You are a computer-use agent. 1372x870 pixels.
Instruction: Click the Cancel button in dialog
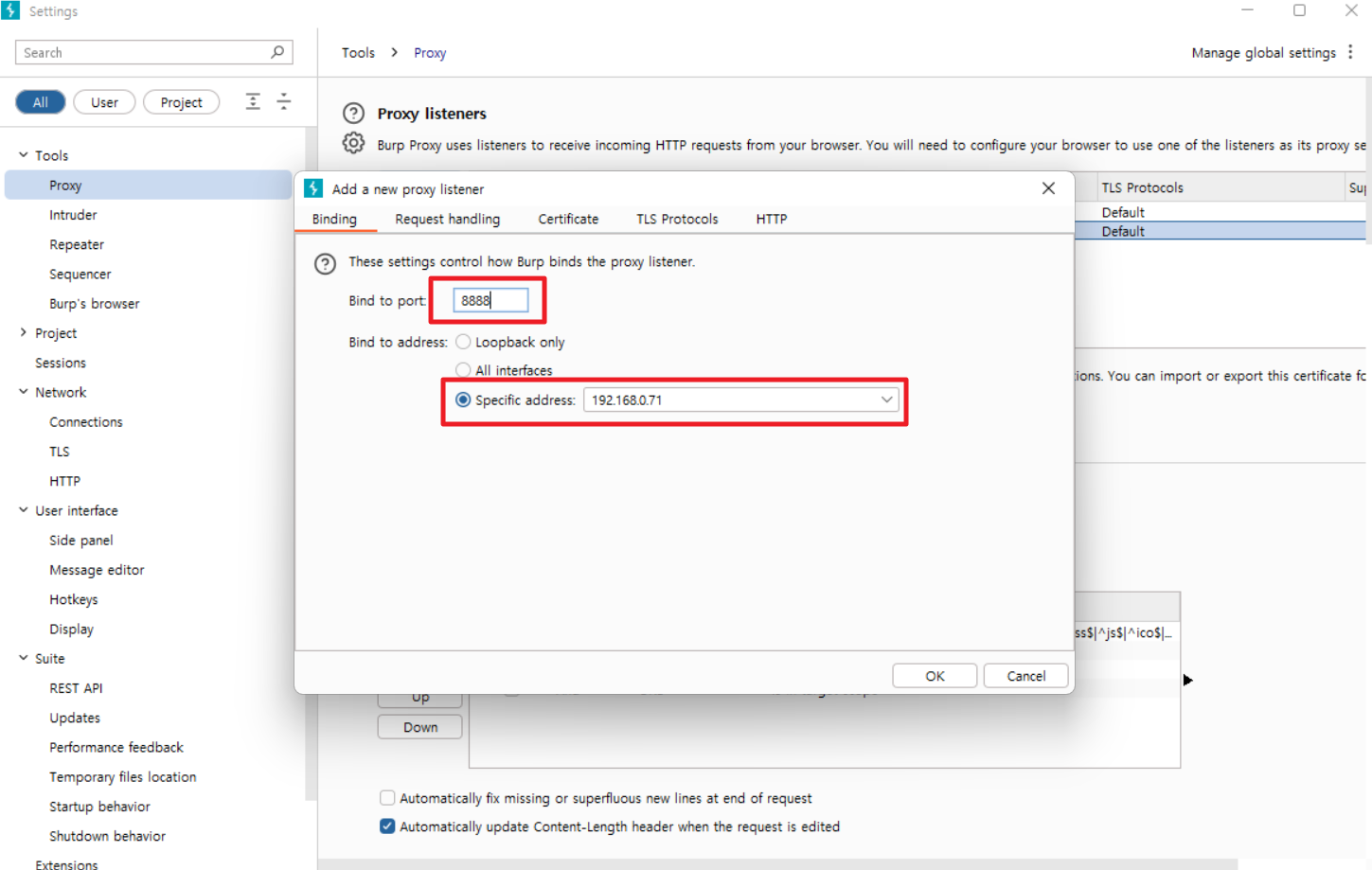(1026, 676)
